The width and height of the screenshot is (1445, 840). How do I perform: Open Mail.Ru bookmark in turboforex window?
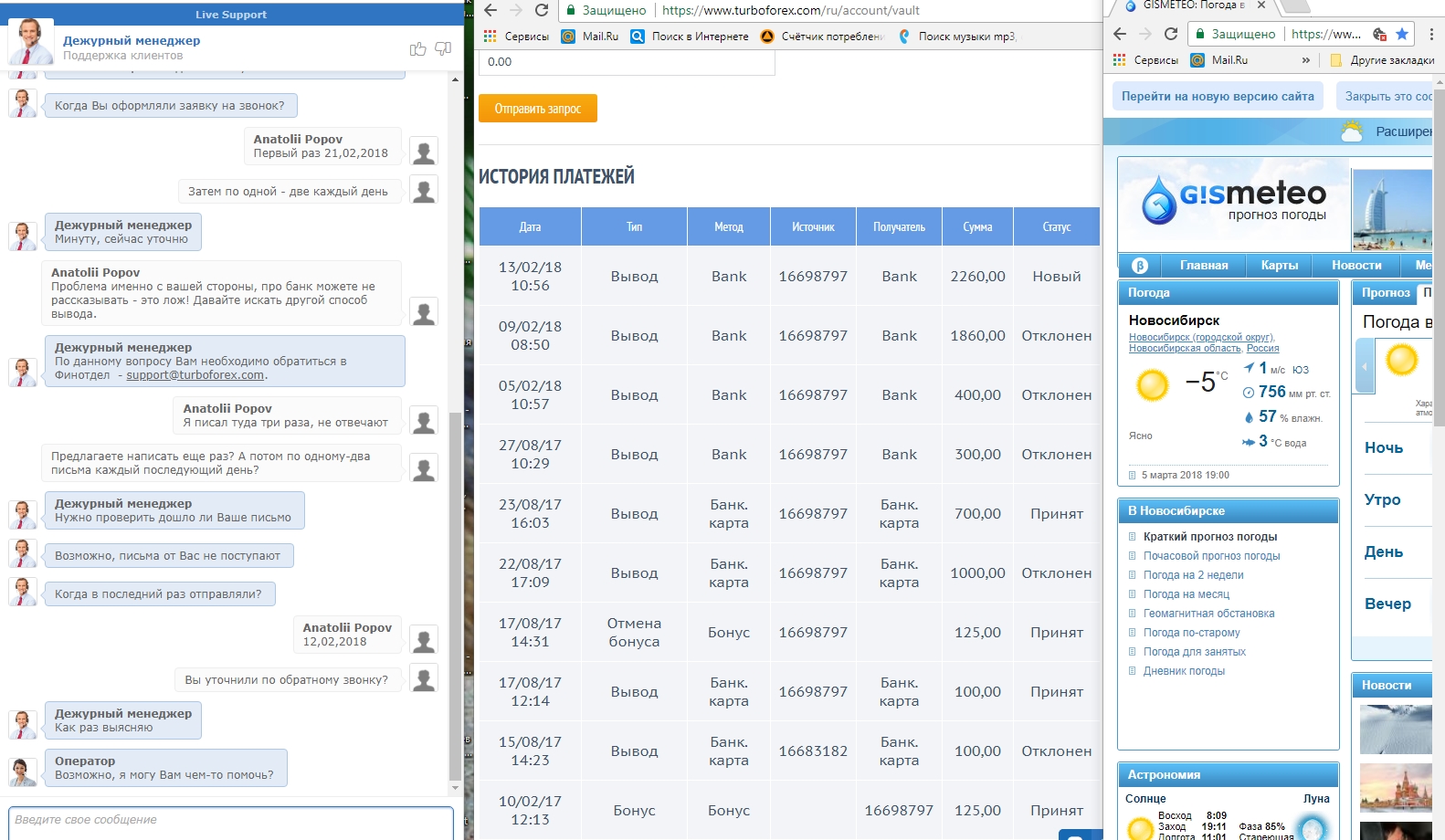coord(590,37)
